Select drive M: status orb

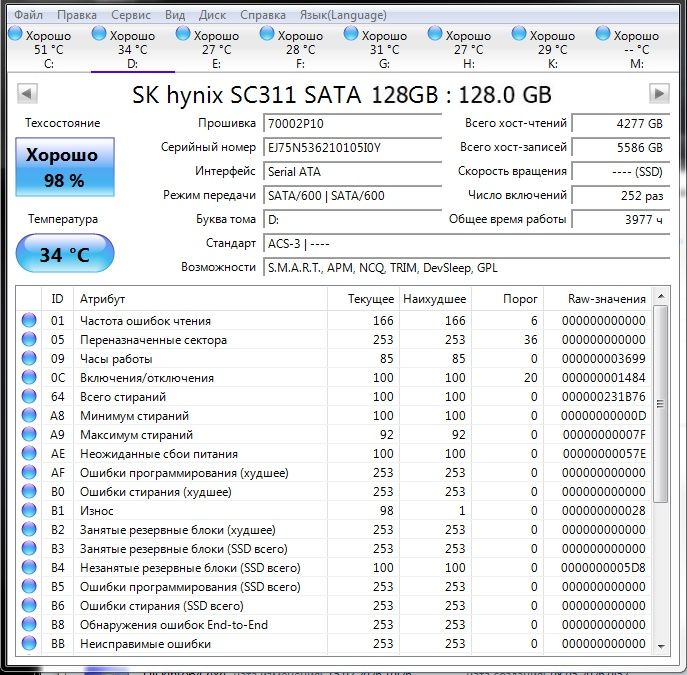(x=603, y=34)
